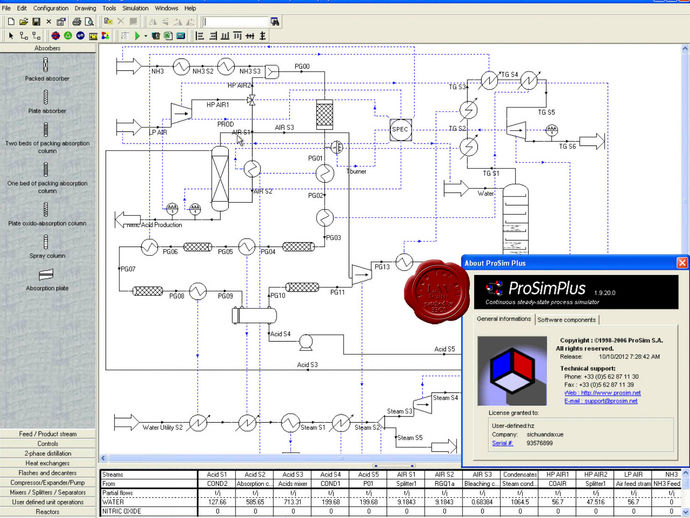
Task: Open the run button dropdown arrow
Action: (x=146, y=36)
